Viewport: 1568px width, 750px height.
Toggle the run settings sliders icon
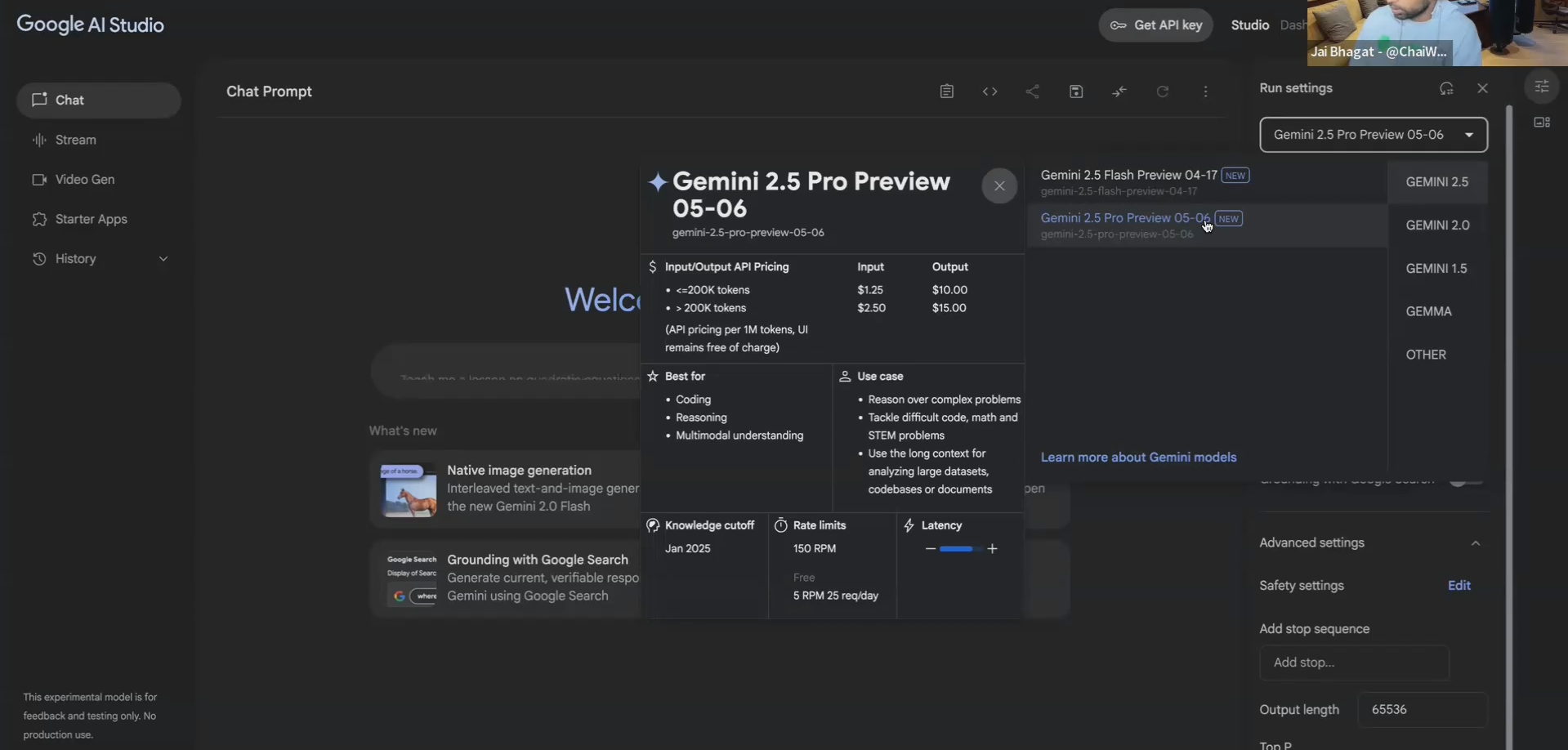click(x=1542, y=87)
